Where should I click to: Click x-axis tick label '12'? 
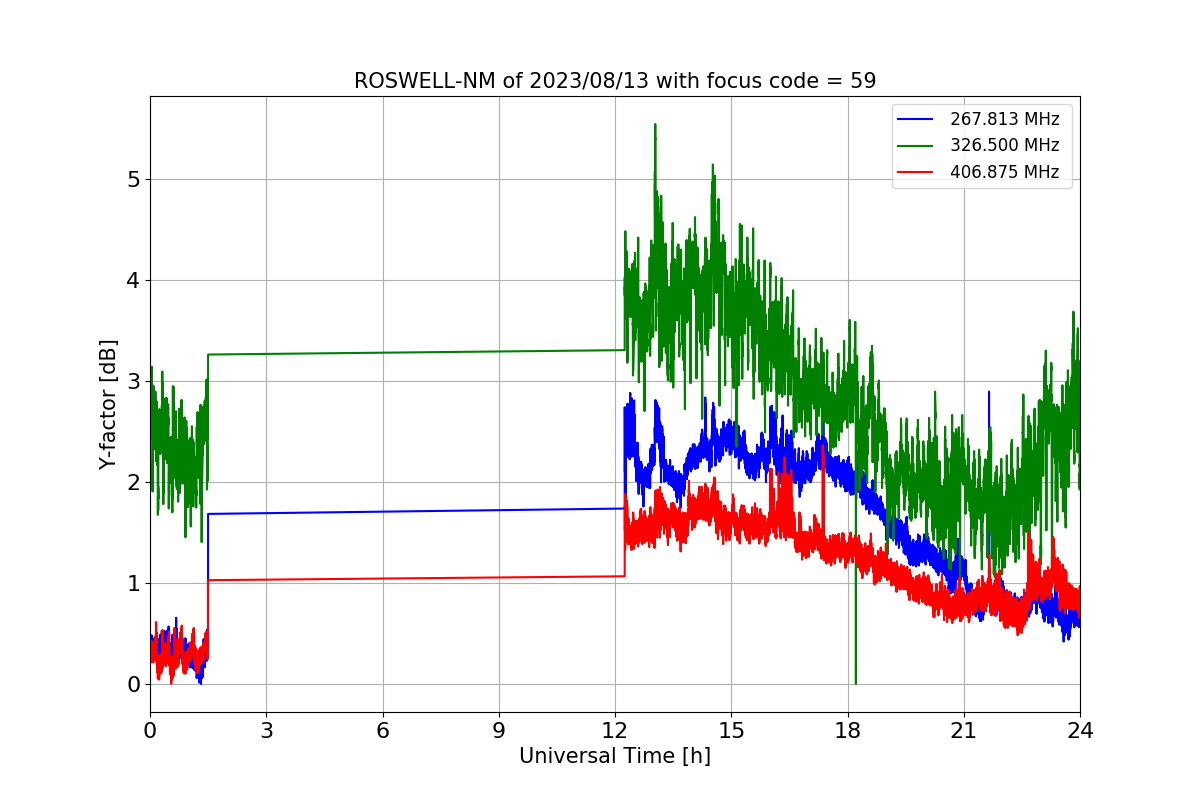click(615, 731)
